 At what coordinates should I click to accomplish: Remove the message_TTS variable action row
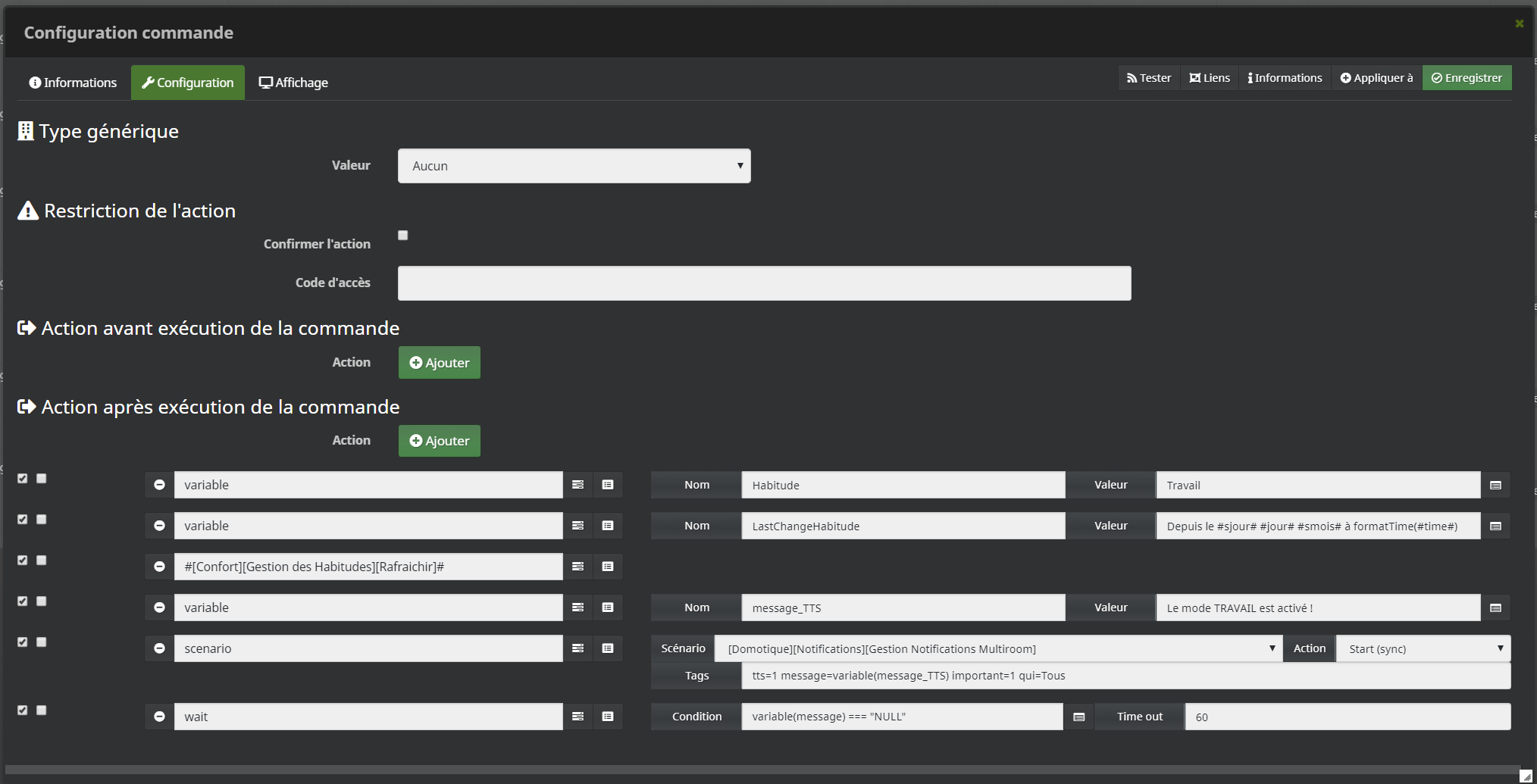[x=159, y=608]
